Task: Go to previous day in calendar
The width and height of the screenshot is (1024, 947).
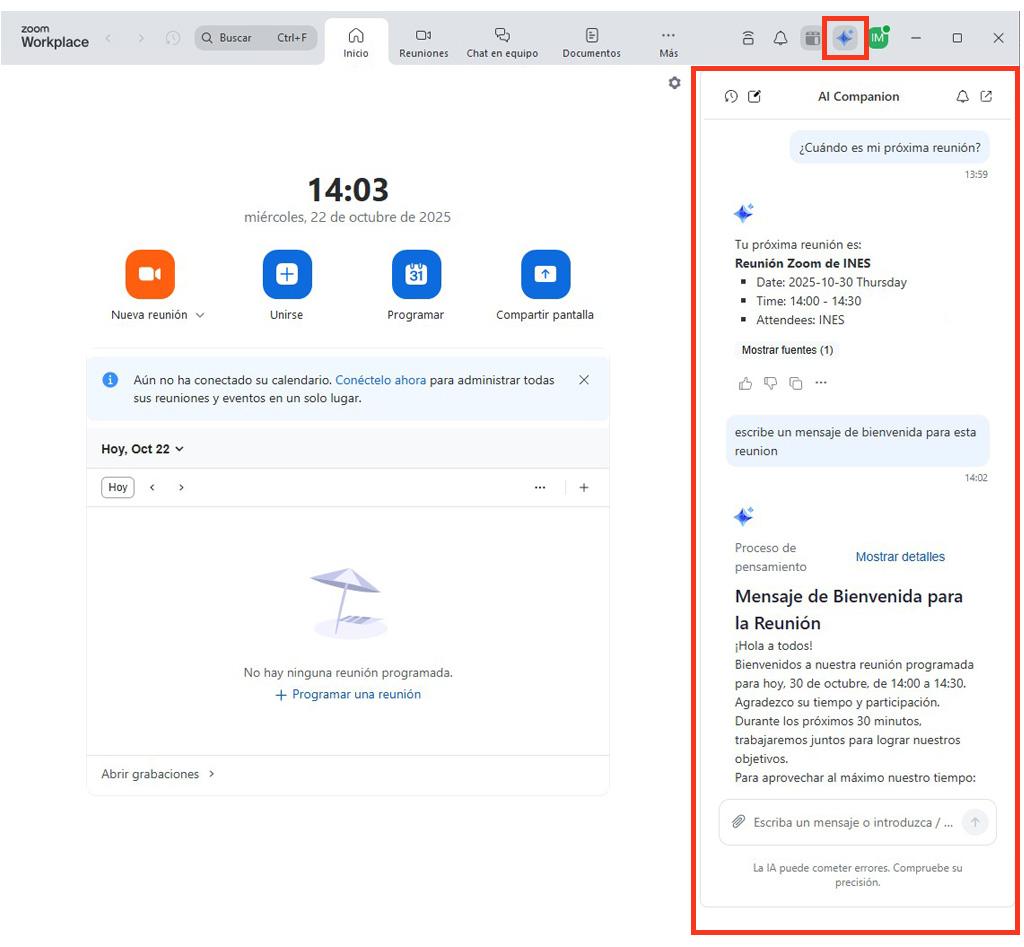Action: coord(152,488)
